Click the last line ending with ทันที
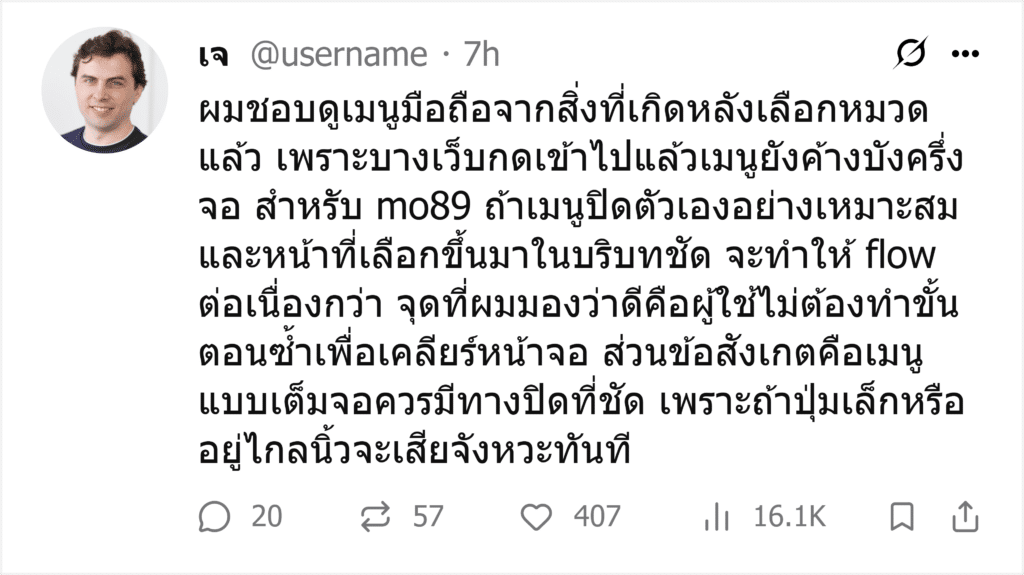Image resolution: width=1024 pixels, height=575 pixels. click(x=414, y=452)
